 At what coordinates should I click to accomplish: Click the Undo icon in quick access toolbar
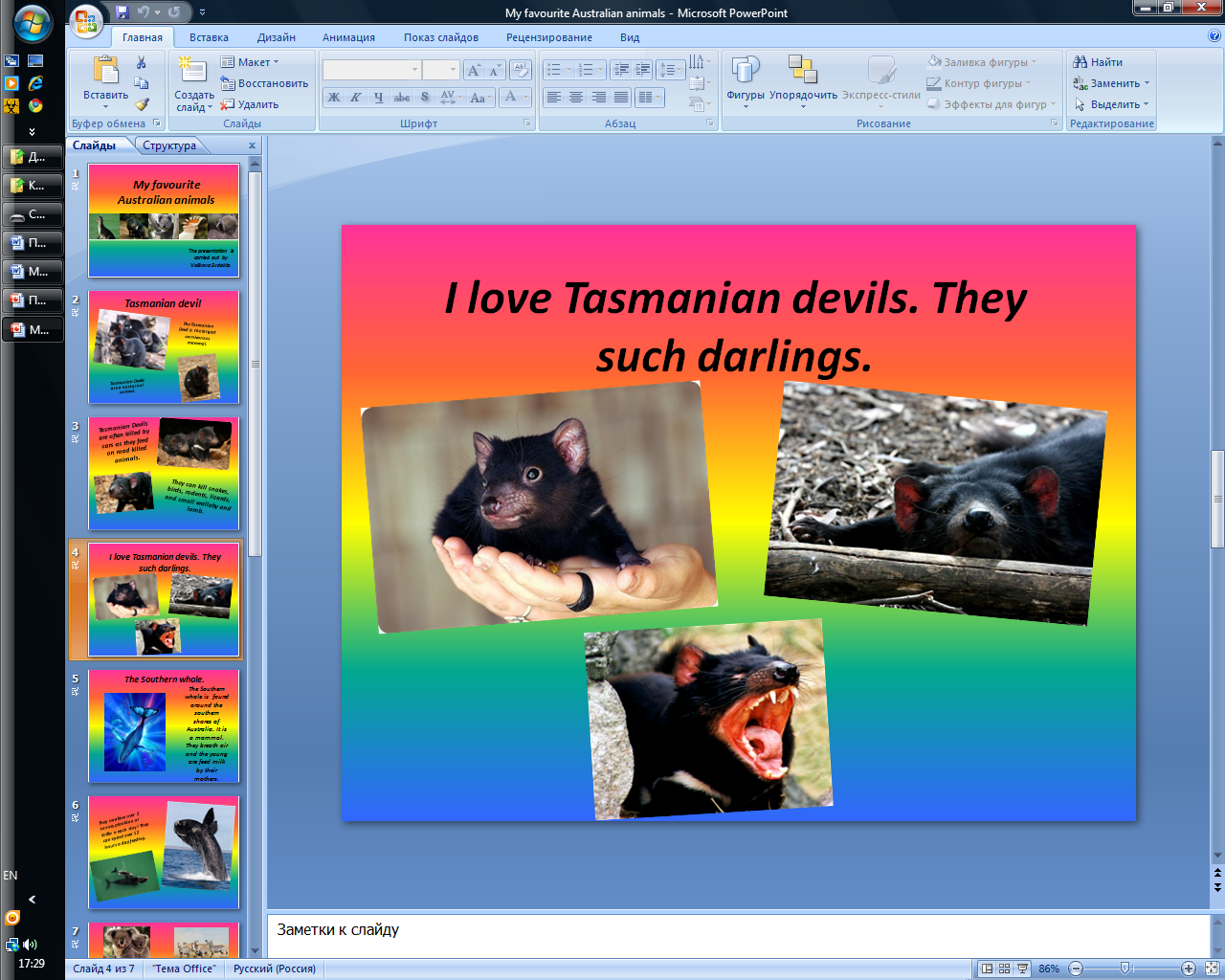(144, 12)
